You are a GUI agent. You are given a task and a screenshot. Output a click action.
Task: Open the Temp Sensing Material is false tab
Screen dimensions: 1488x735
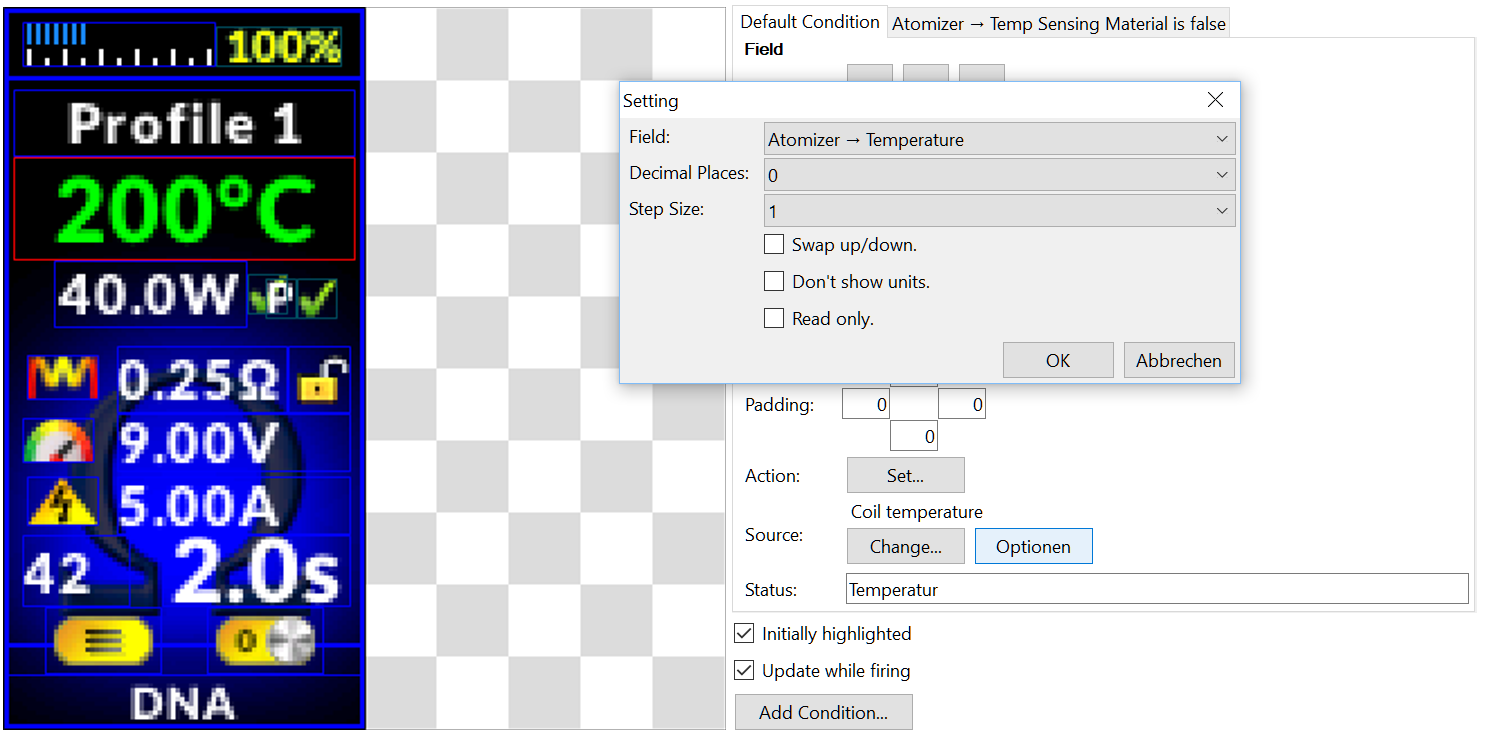click(x=1058, y=24)
